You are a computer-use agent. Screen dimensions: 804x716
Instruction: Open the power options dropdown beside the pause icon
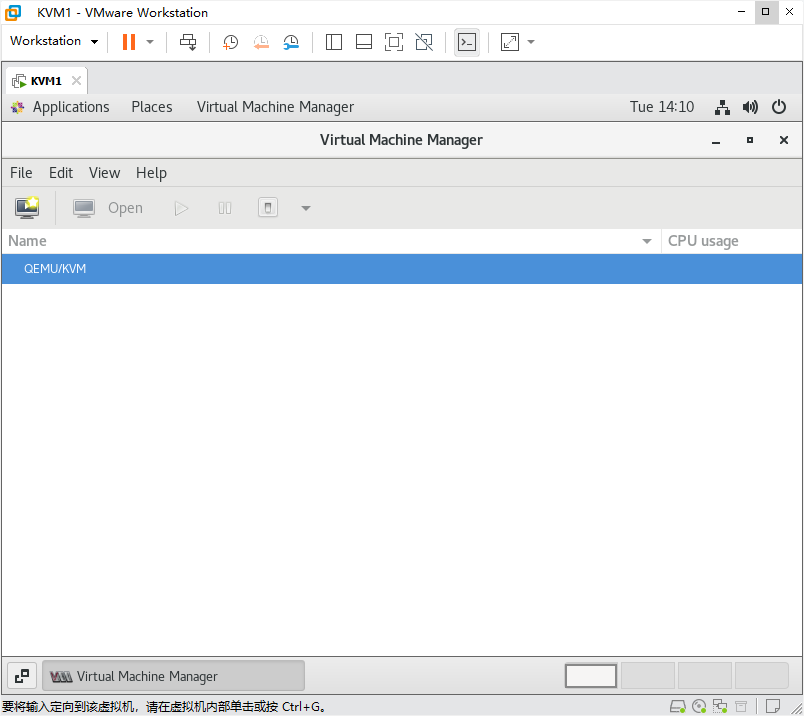pyautogui.click(x=150, y=42)
